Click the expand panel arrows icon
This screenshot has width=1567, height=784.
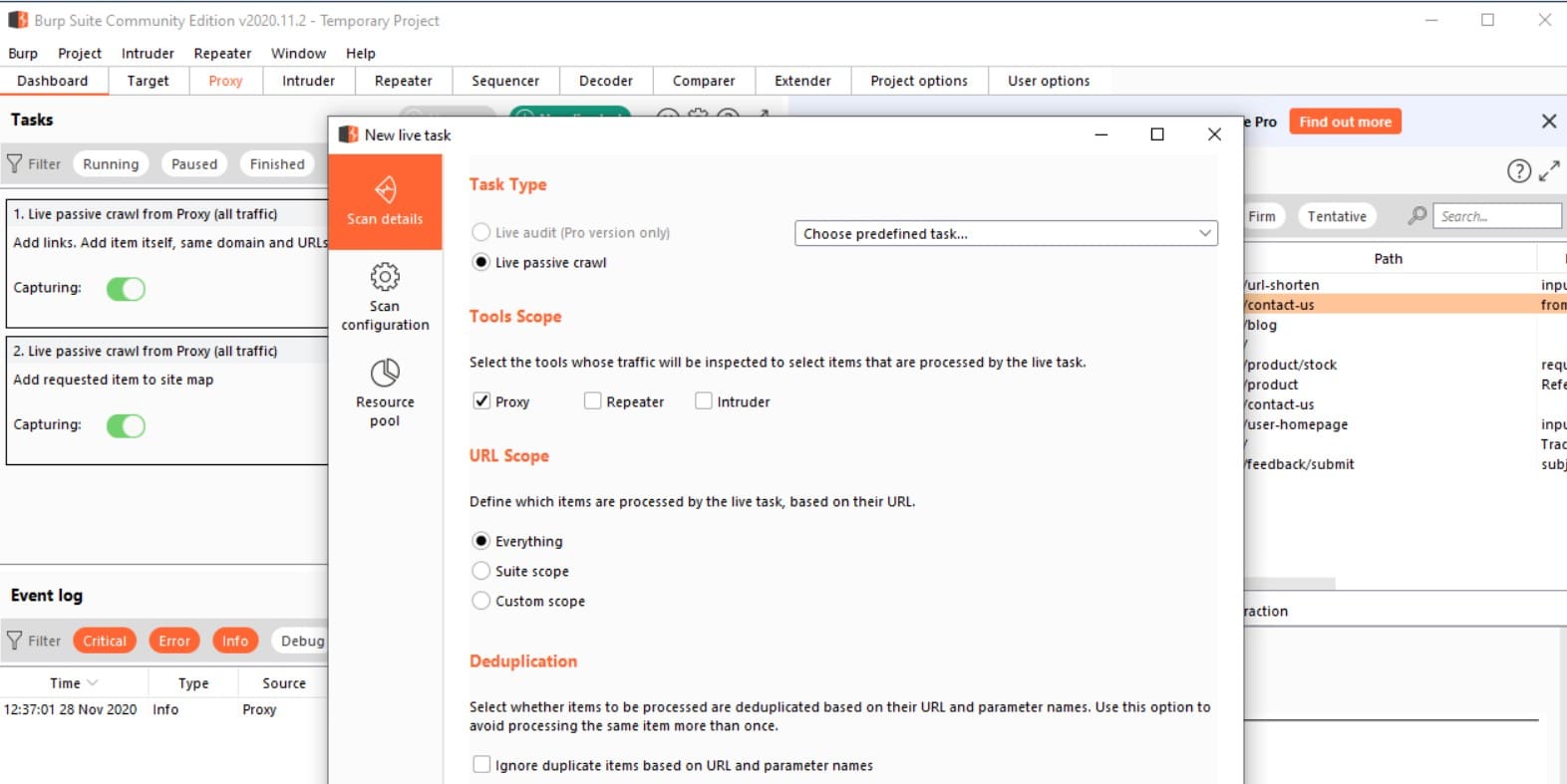click(x=1549, y=171)
